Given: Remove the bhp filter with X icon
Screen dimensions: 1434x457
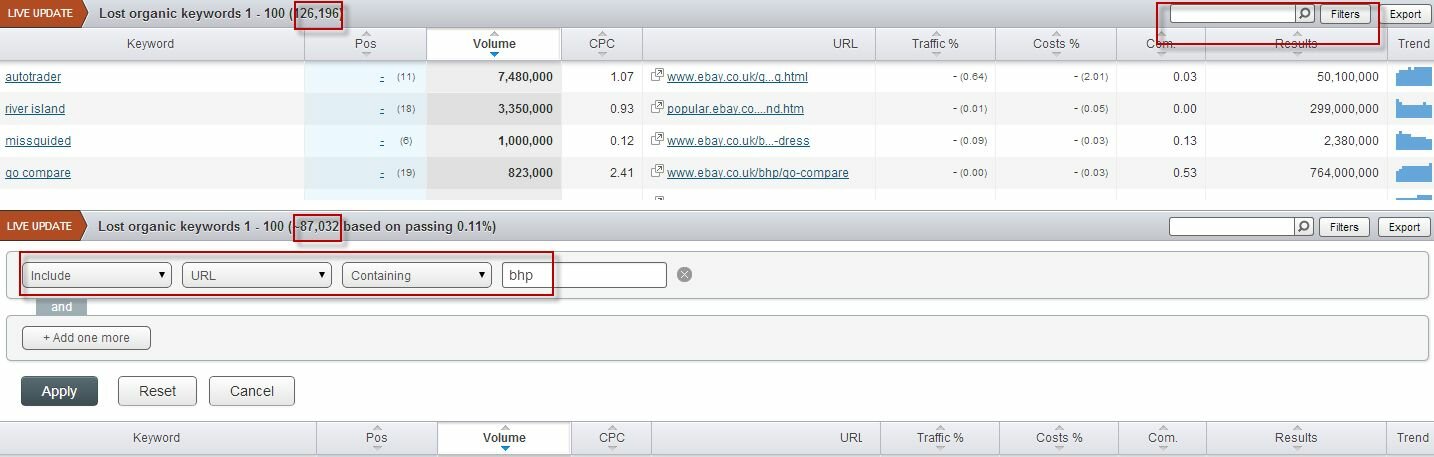Looking at the screenshot, I should (684, 275).
